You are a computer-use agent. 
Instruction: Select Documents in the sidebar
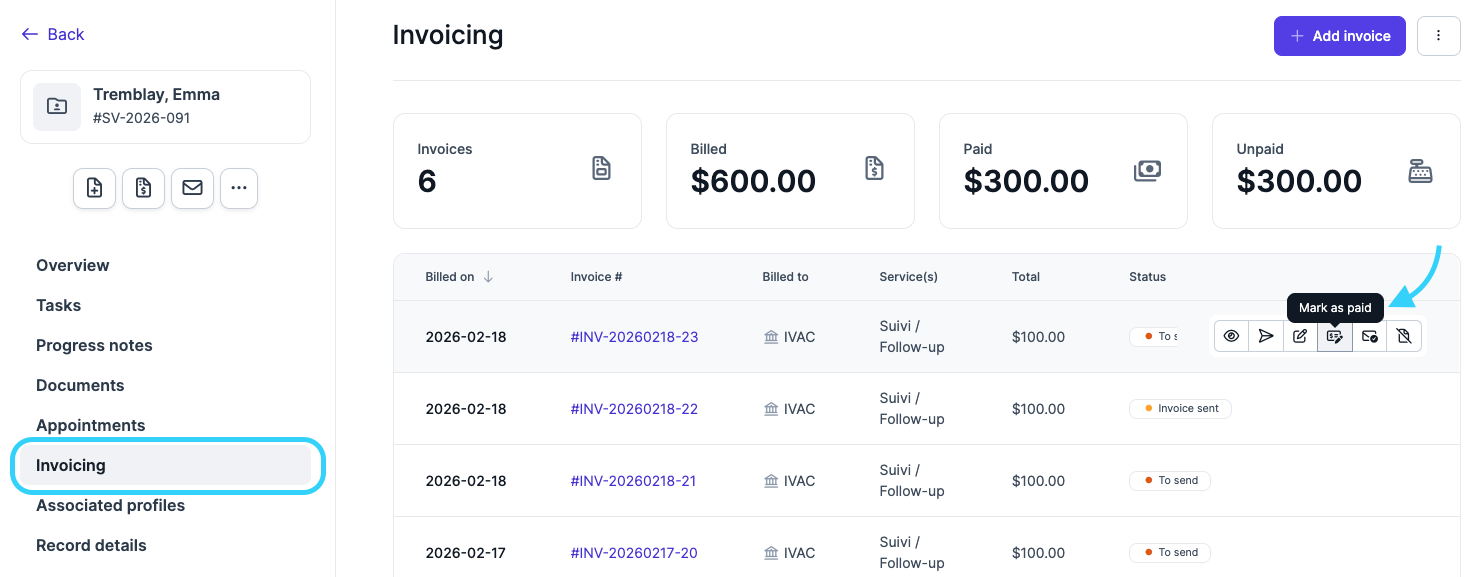pyautogui.click(x=80, y=385)
